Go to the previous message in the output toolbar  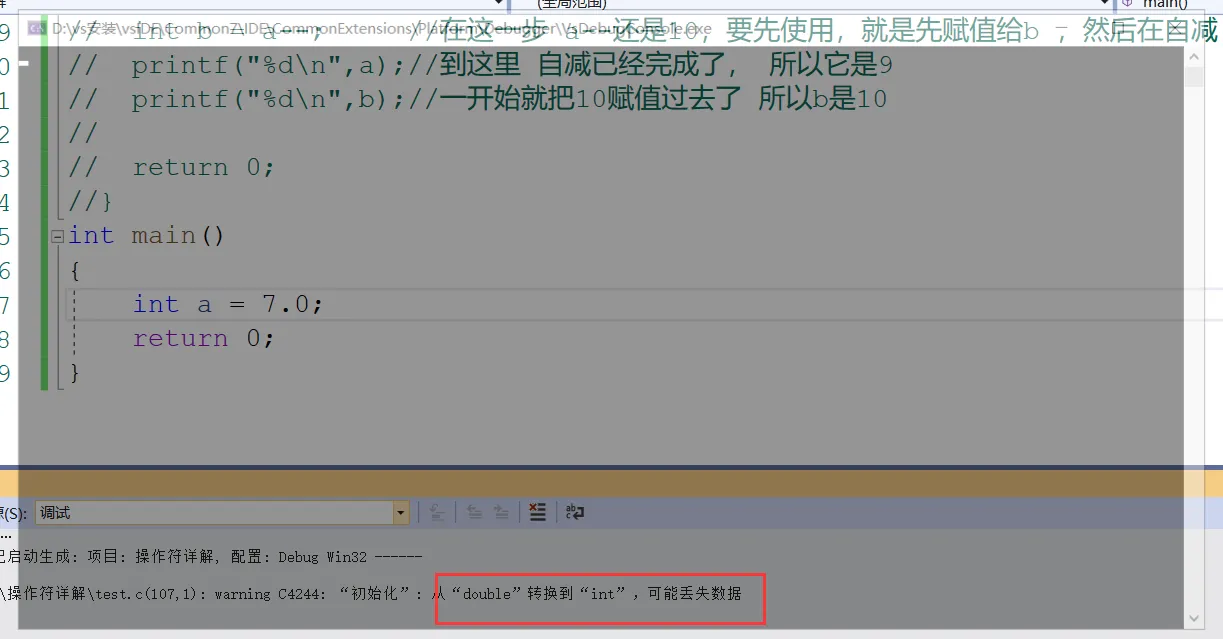[474, 513]
